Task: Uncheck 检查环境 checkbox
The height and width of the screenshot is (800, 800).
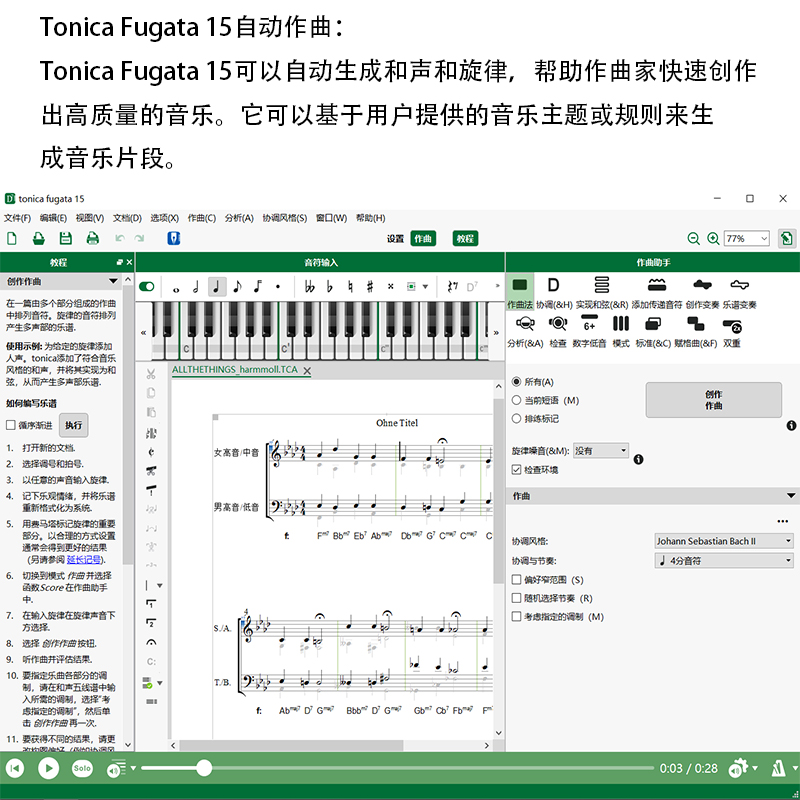Action: 516,469
